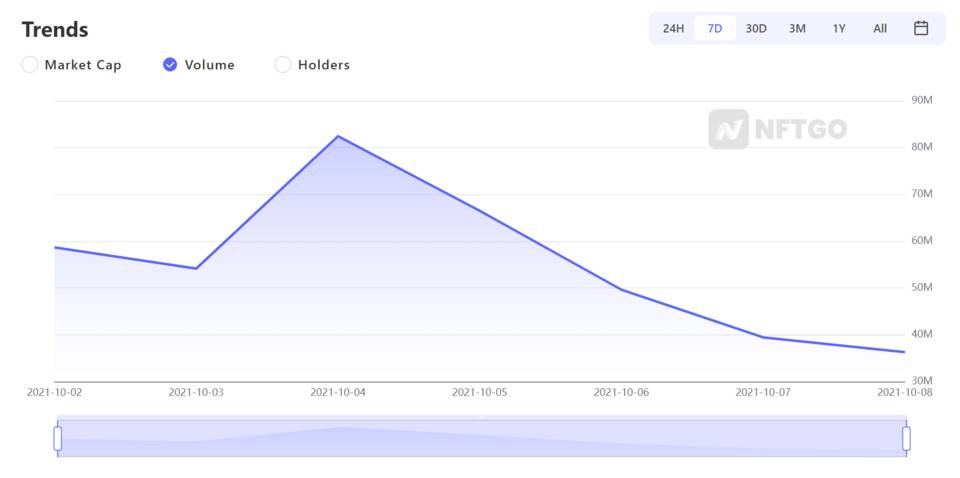Show the All time range

coord(880,28)
